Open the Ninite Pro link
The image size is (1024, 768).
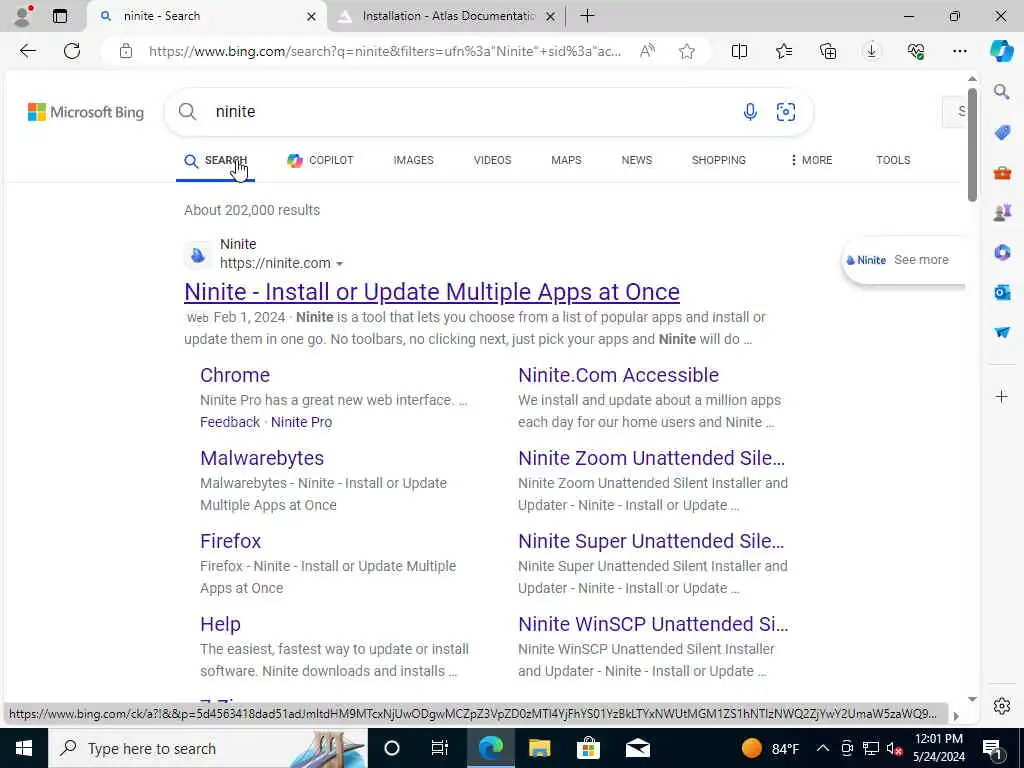(301, 422)
